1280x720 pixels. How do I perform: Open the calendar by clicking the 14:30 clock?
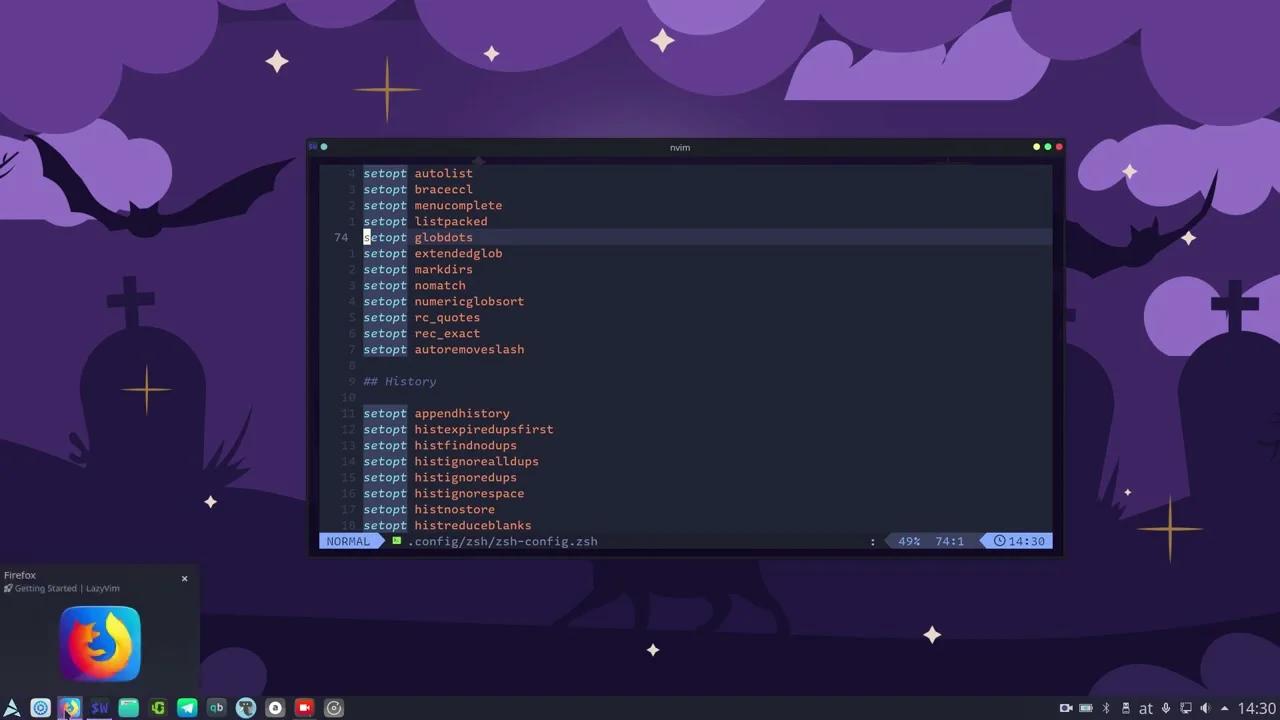point(1248,708)
